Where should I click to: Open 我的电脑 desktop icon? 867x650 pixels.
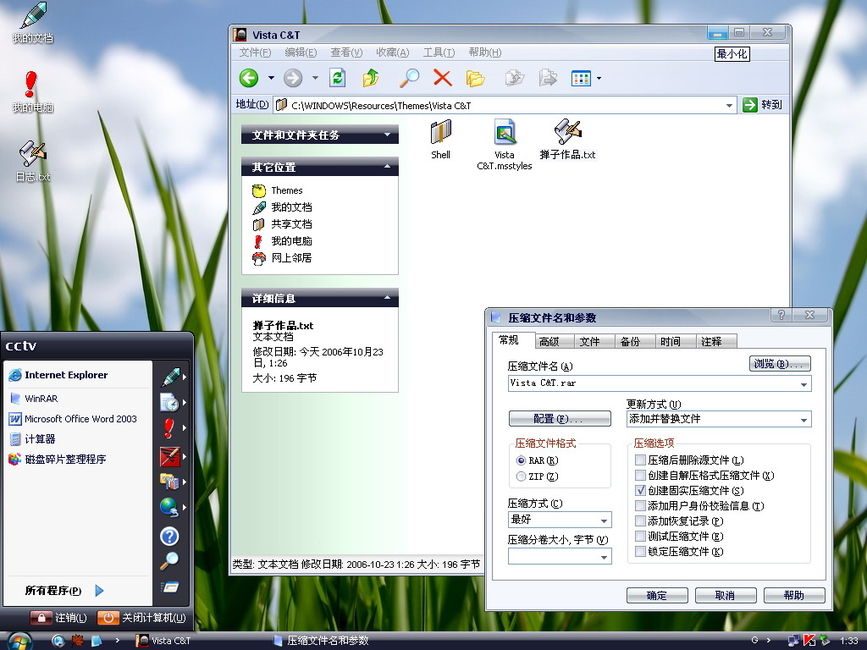point(33,92)
